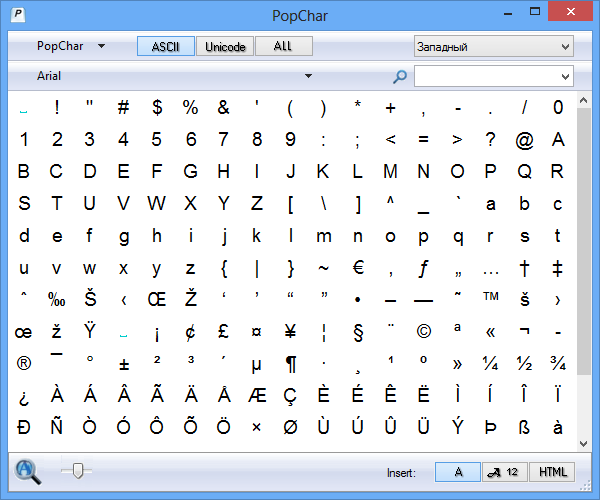Select the lowercase g character

[124, 238]
